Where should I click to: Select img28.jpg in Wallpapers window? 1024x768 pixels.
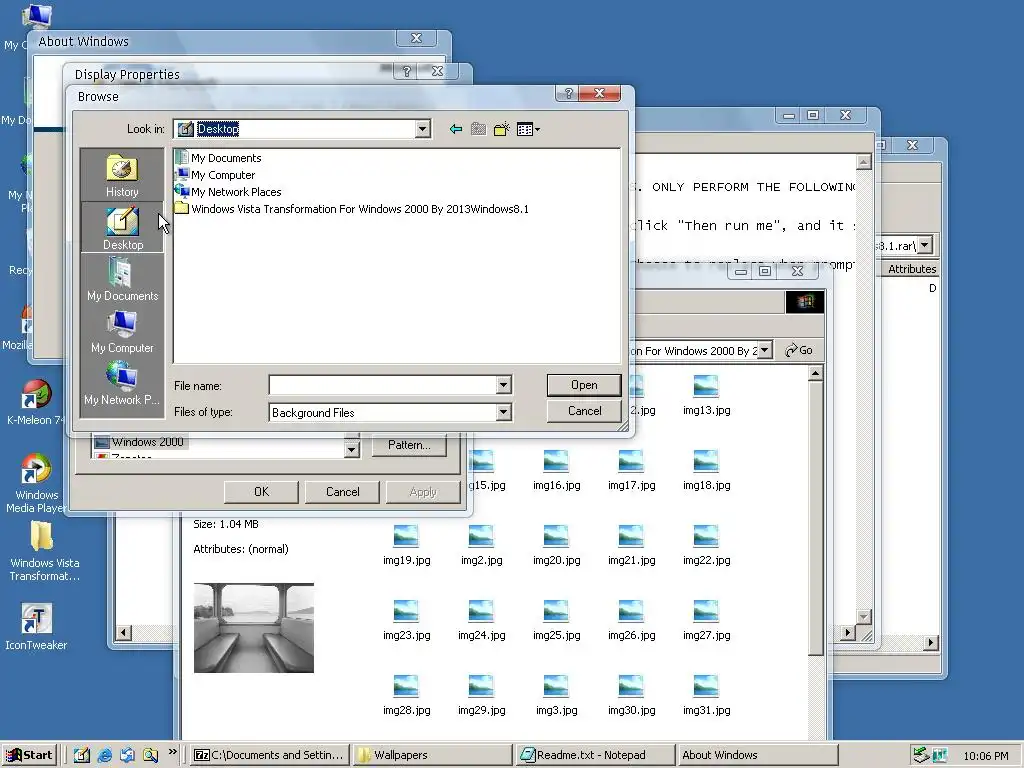[406, 695]
